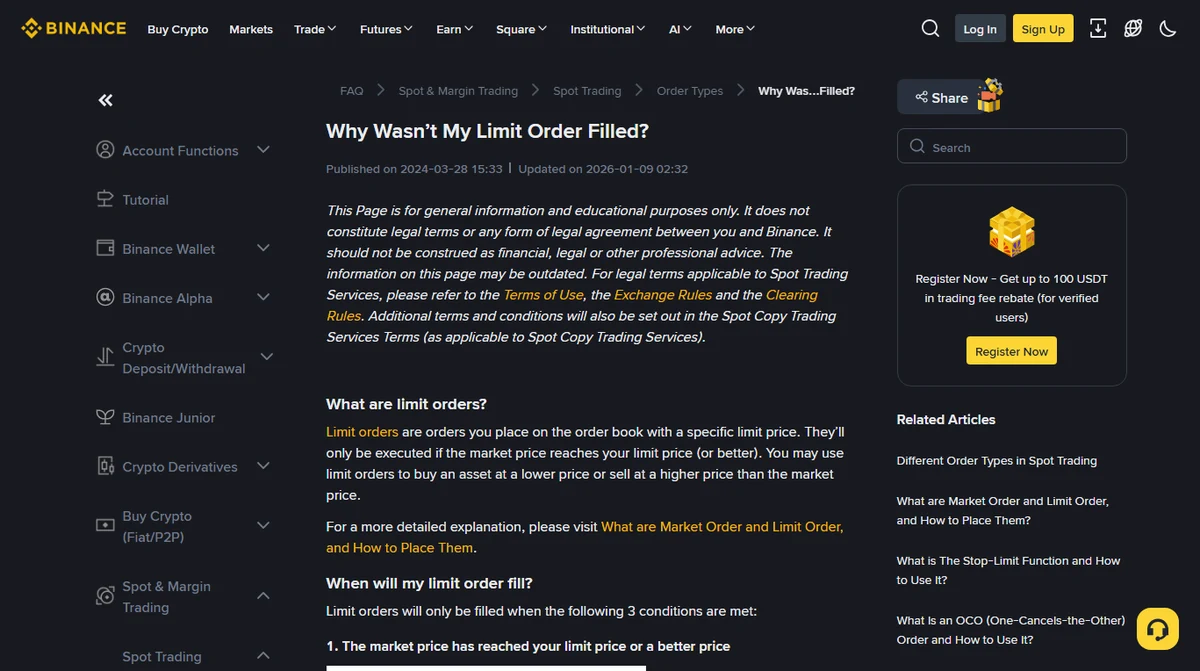Select Tutorial in sidebar

coord(145,200)
